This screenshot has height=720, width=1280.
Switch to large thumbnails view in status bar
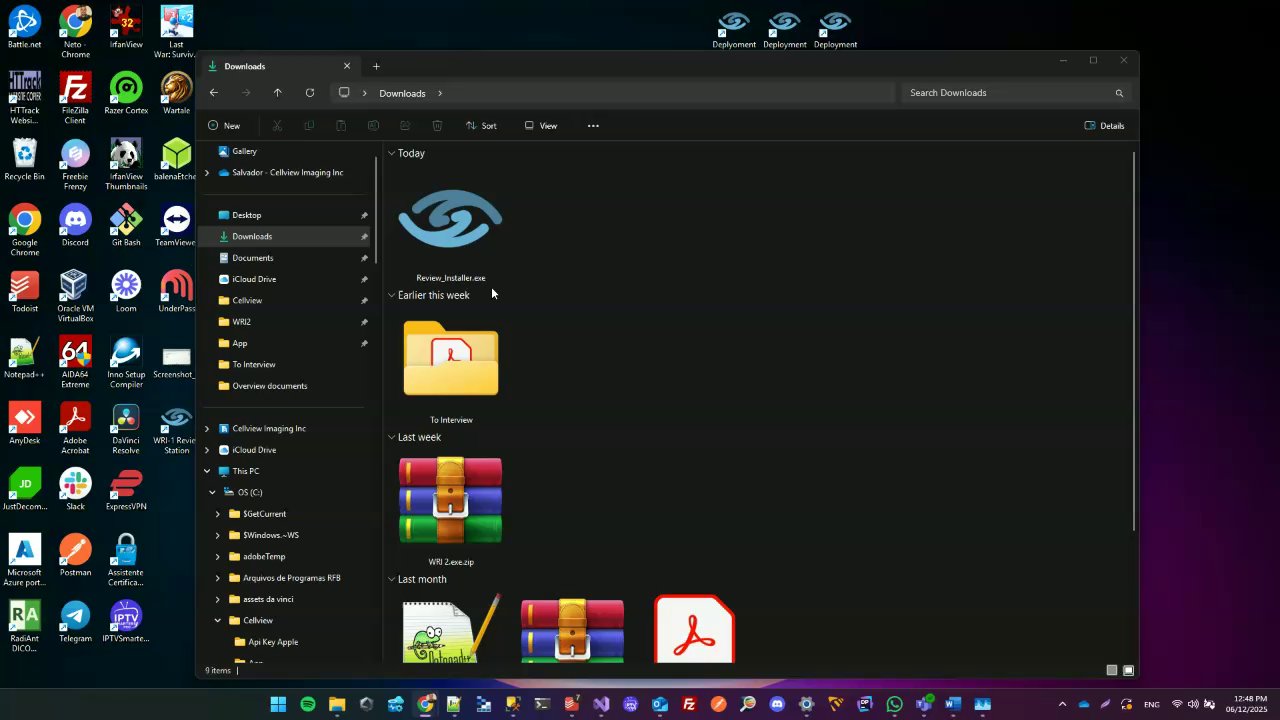click(x=1128, y=670)
